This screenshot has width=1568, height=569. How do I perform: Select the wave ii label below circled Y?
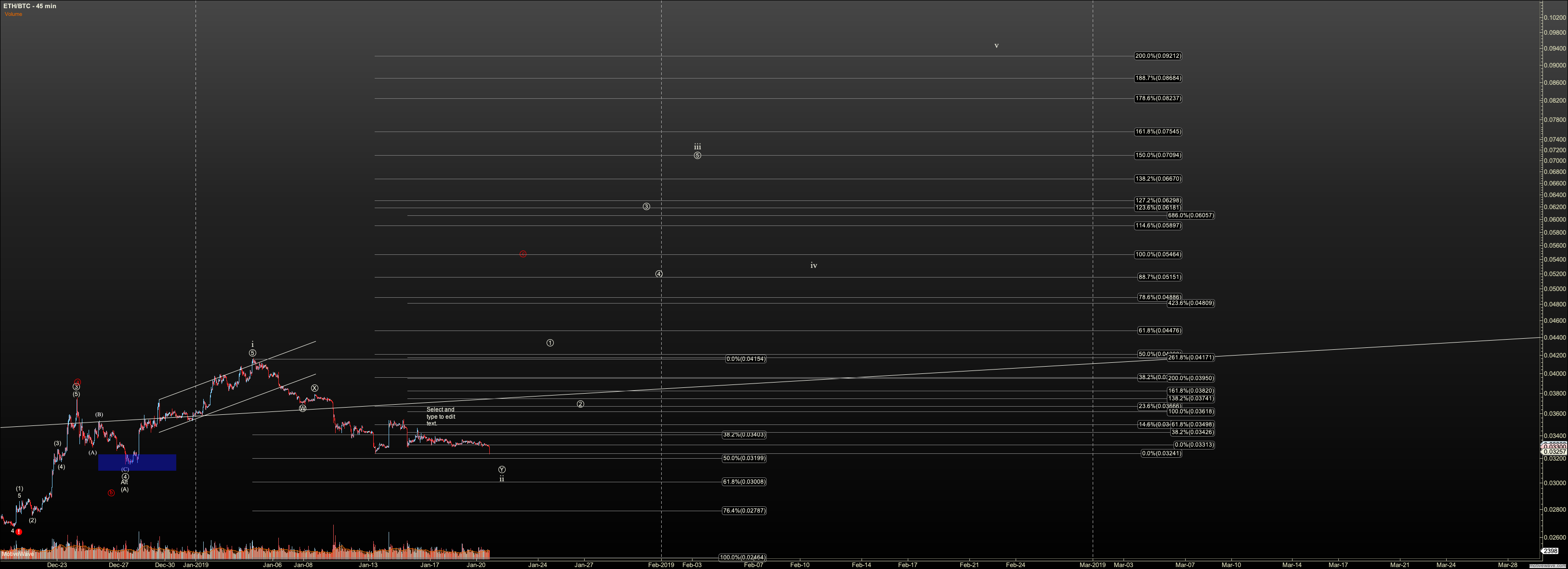502,479
